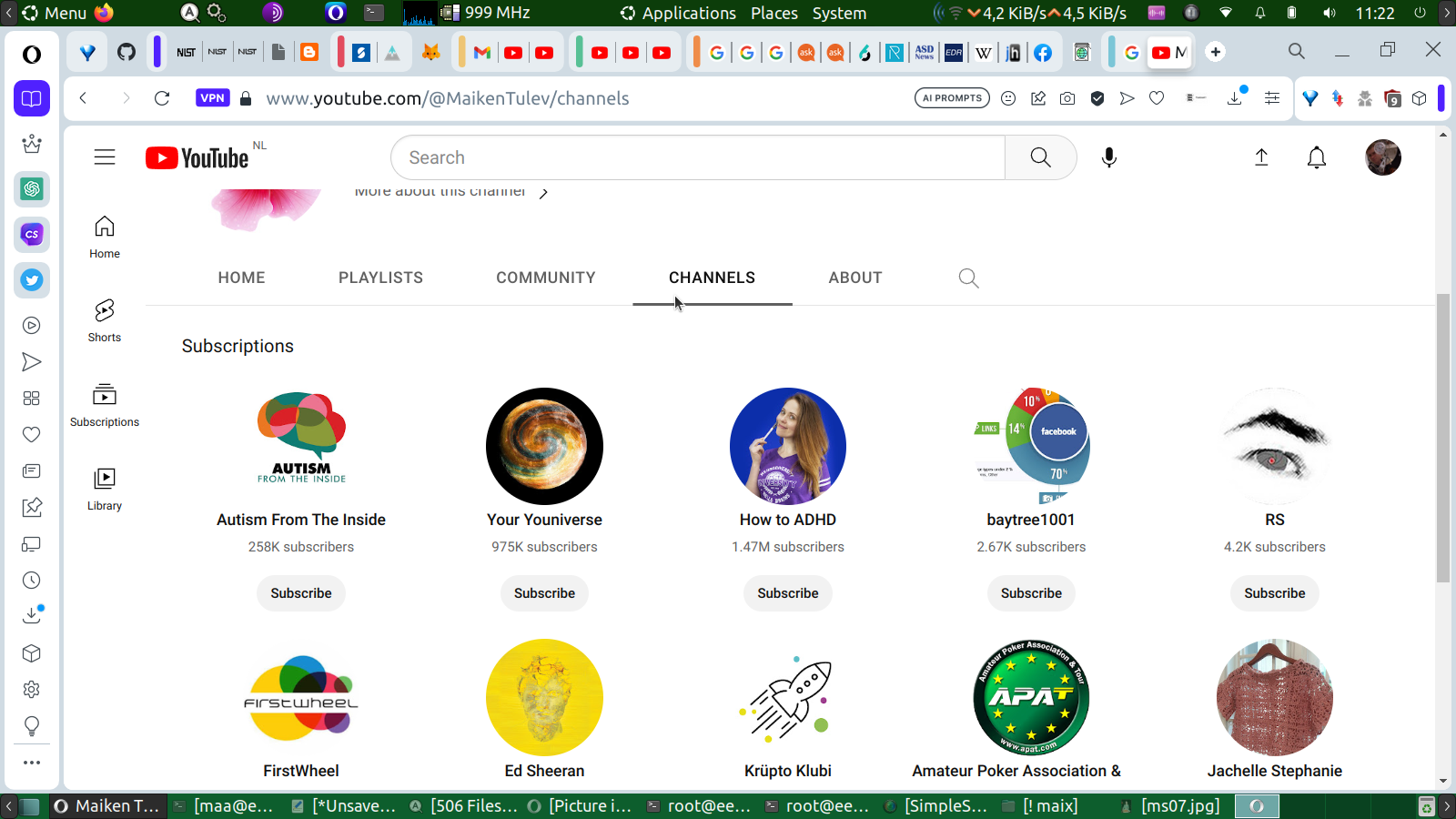
Task: Open downloads from the address bar
Action: tap(1235, 98)
